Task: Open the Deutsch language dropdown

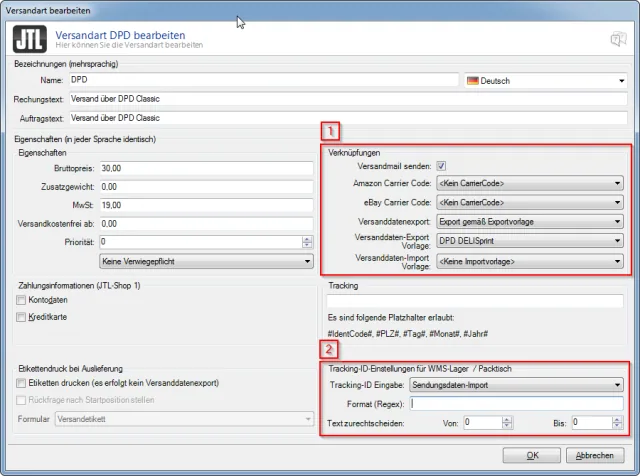Action: click(546, 80)
